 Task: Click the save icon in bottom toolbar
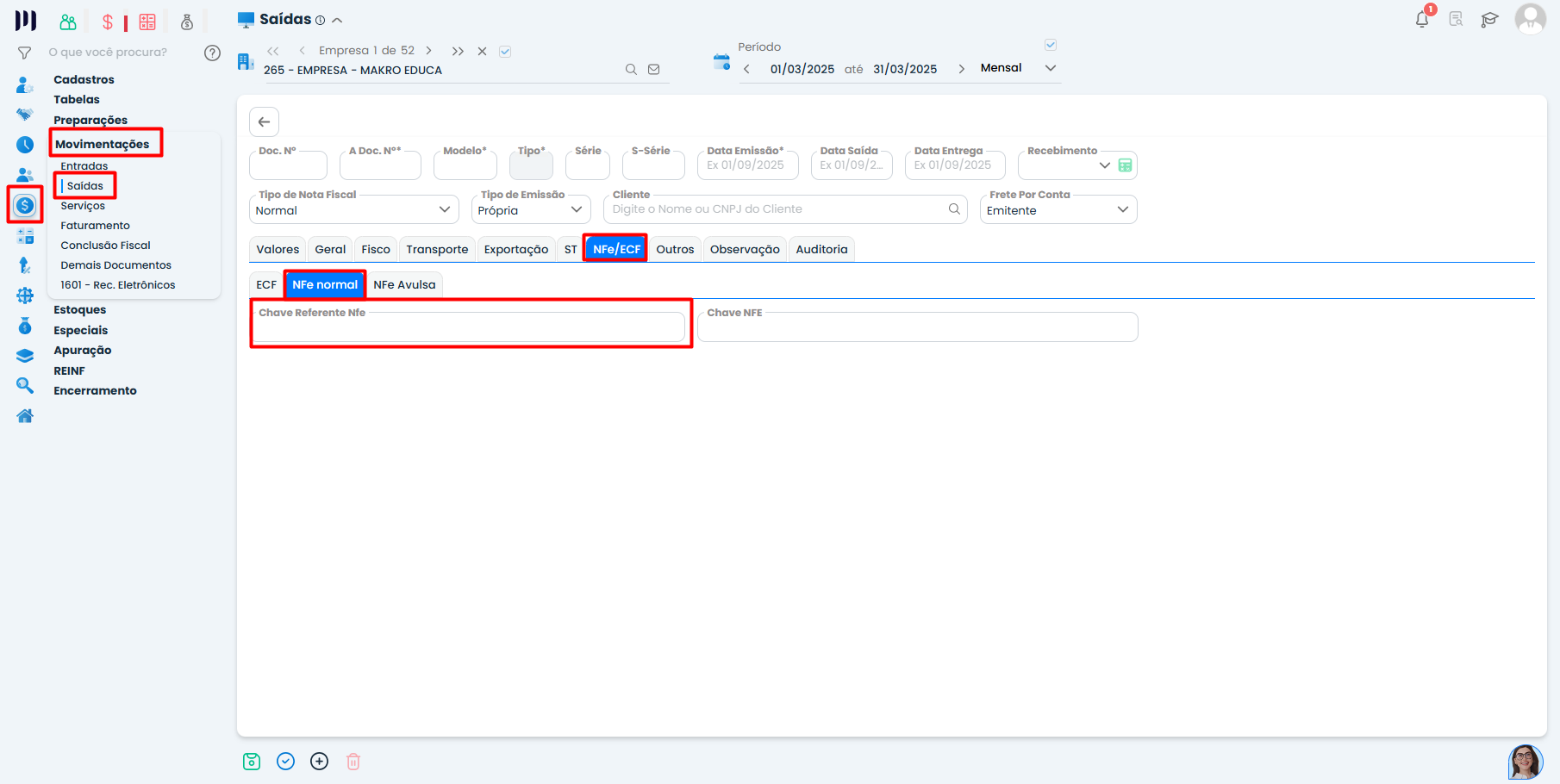click(252, 762)
